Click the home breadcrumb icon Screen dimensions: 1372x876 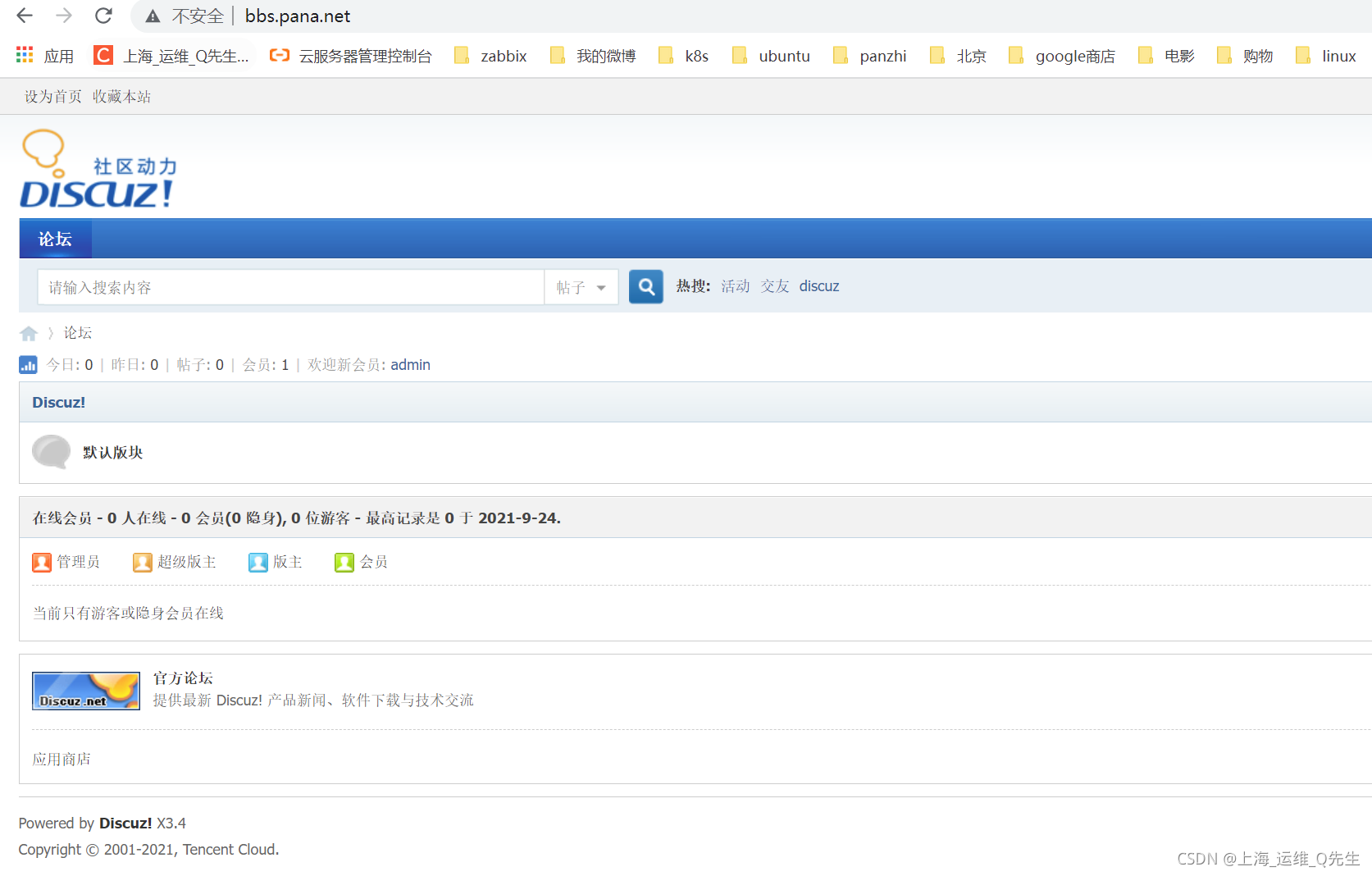29,333
